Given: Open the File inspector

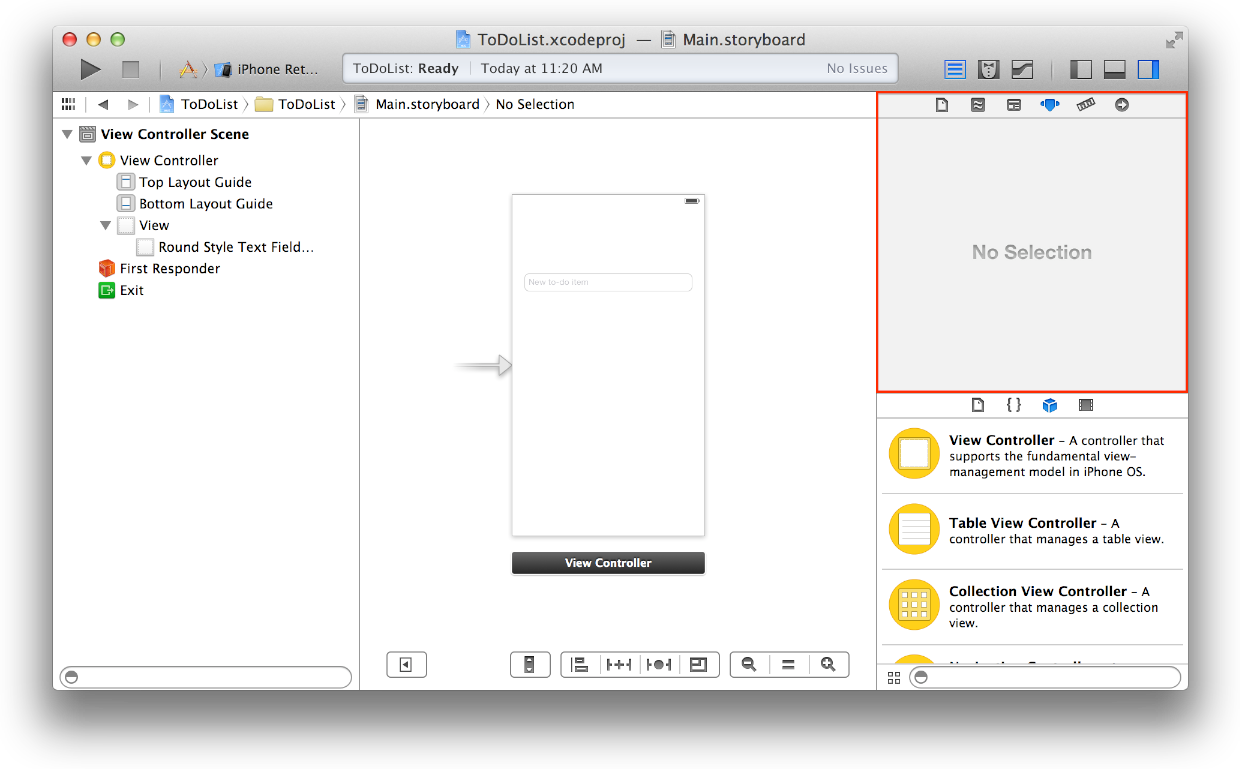Looking at the screenshot, I should pyautogui.click(x=942, y=105).
